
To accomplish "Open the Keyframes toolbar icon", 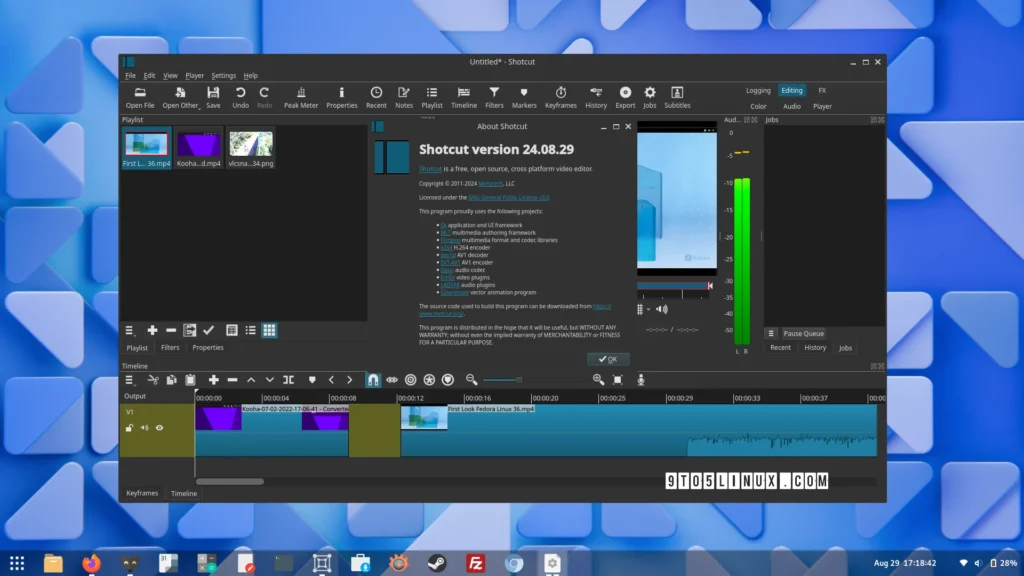I will click(560, 97).
